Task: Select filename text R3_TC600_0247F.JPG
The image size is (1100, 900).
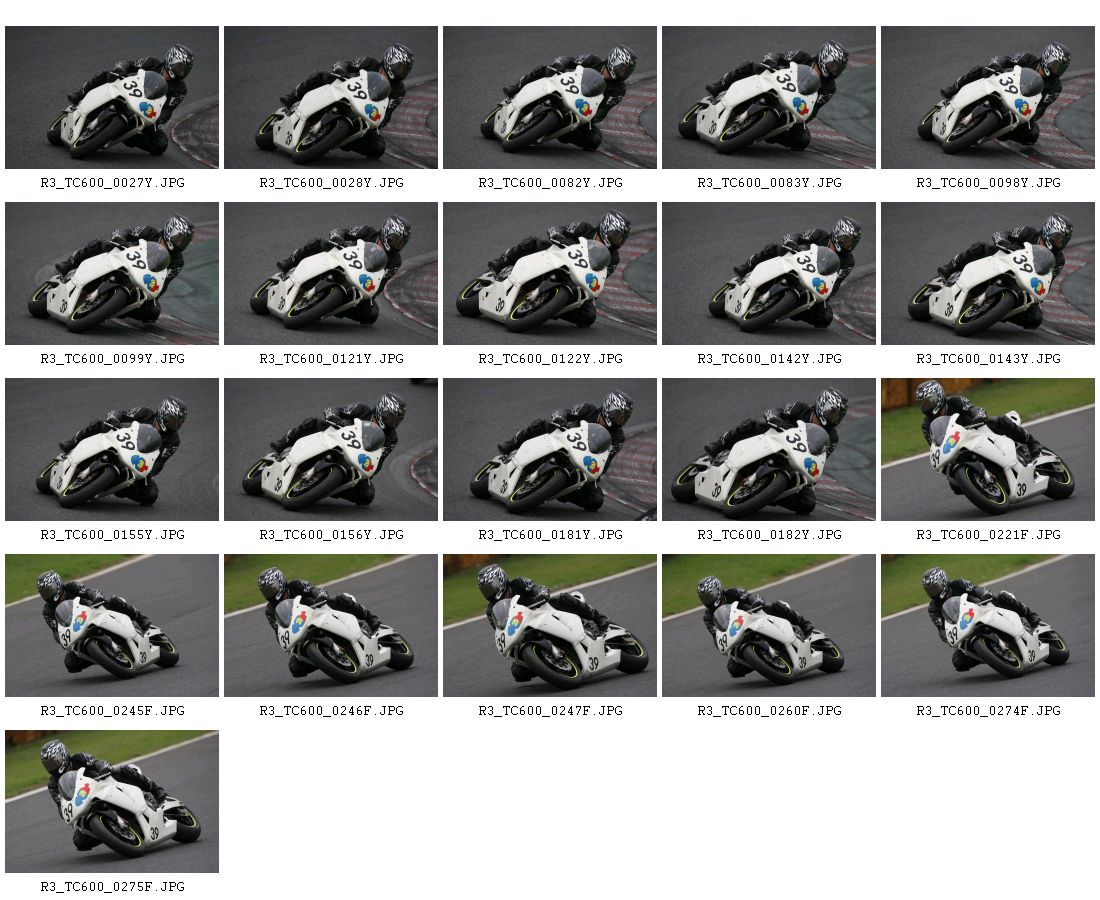Action: click(x=550, y=711)
